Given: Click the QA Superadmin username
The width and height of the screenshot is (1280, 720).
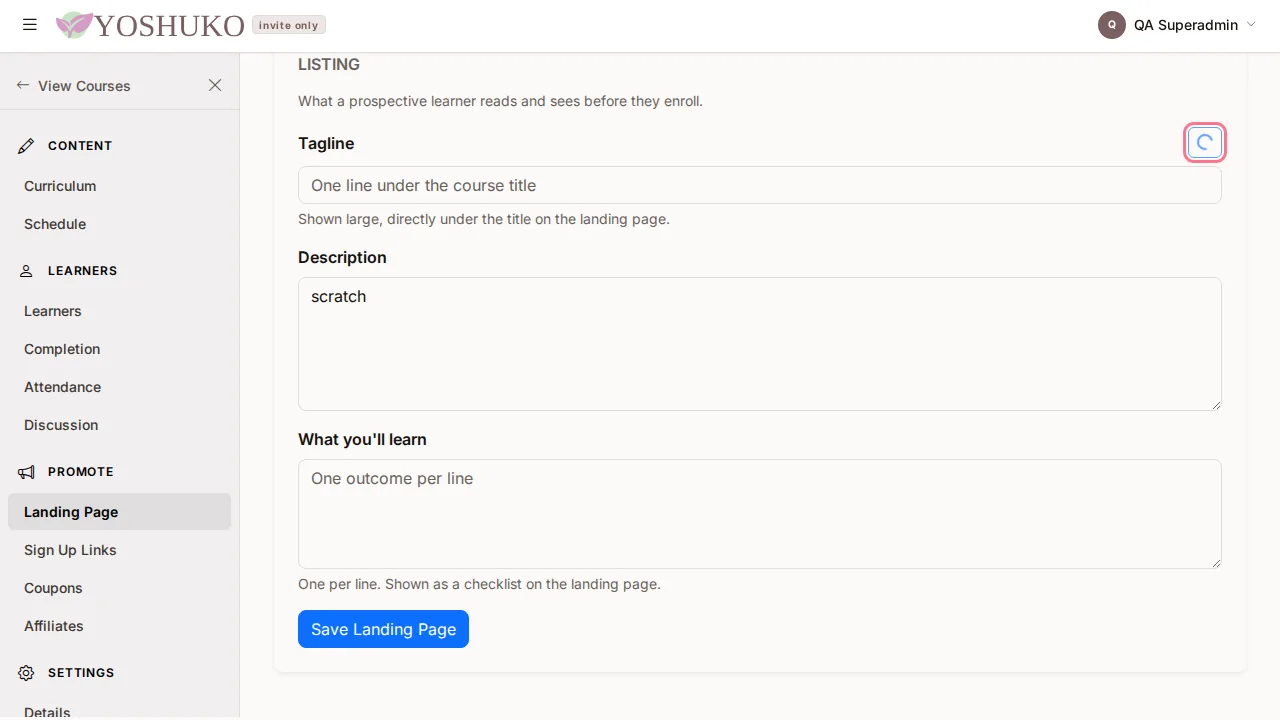Looking at the screenshot, I should tap(1186, 25).
